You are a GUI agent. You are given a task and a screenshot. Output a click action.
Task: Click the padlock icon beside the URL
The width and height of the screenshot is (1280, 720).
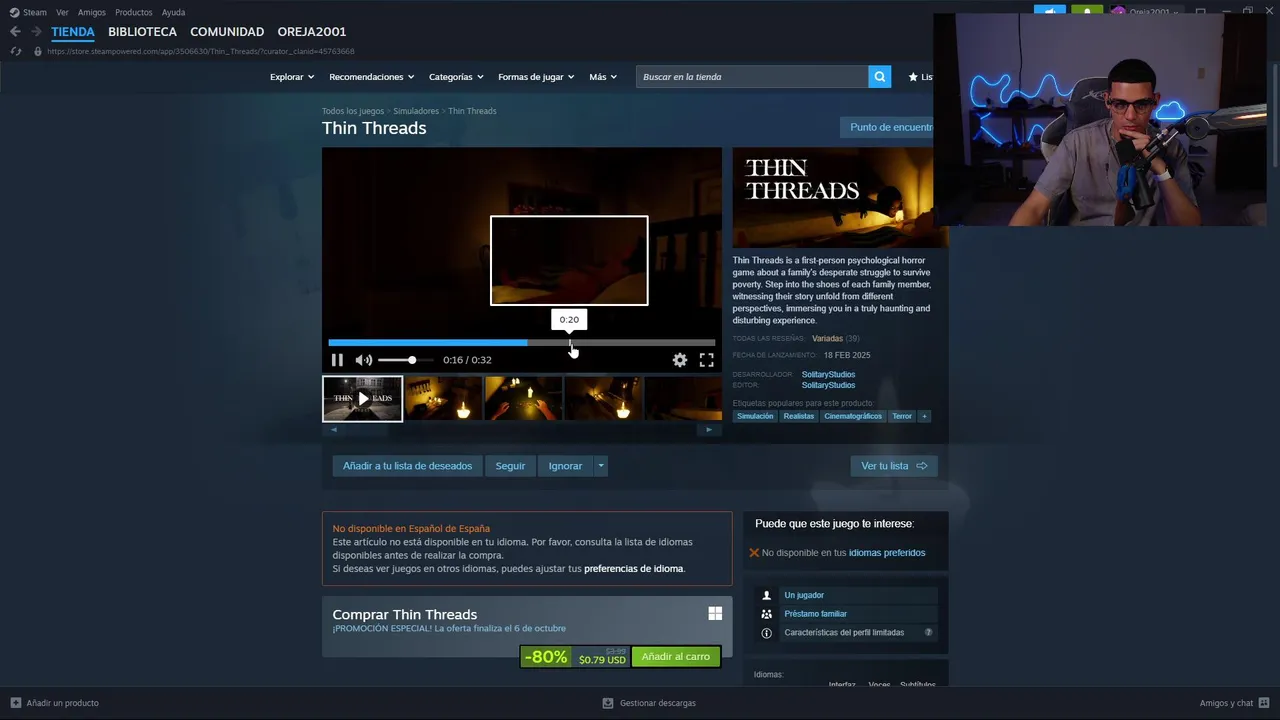tap(38, 51)
